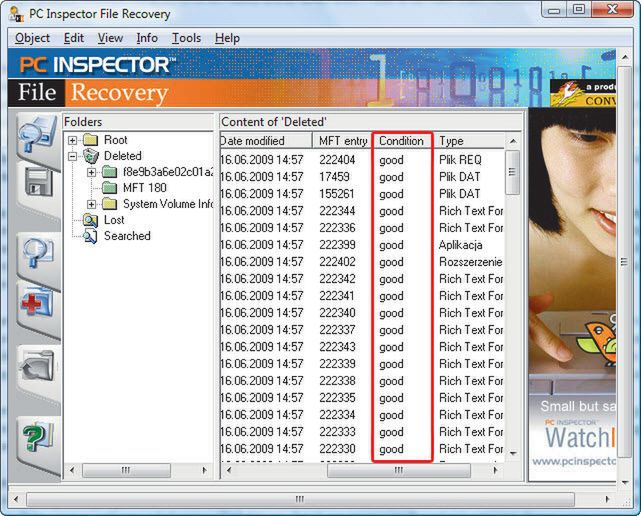This screenshot has width=641, height=516.
Task: Click good condition for entry 222333
Action: tap(391, 432)
